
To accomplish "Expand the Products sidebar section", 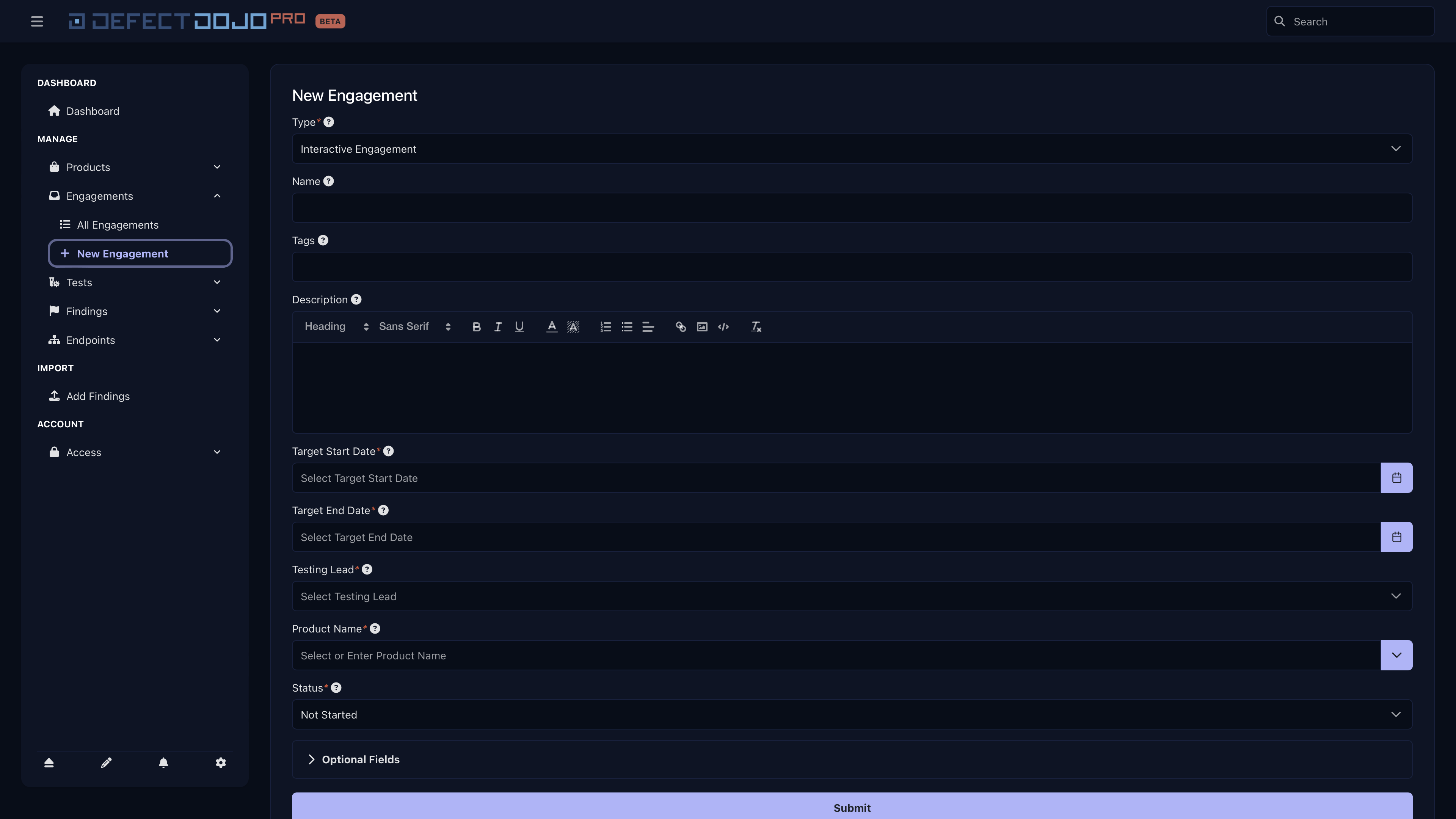I will [217, 167].
